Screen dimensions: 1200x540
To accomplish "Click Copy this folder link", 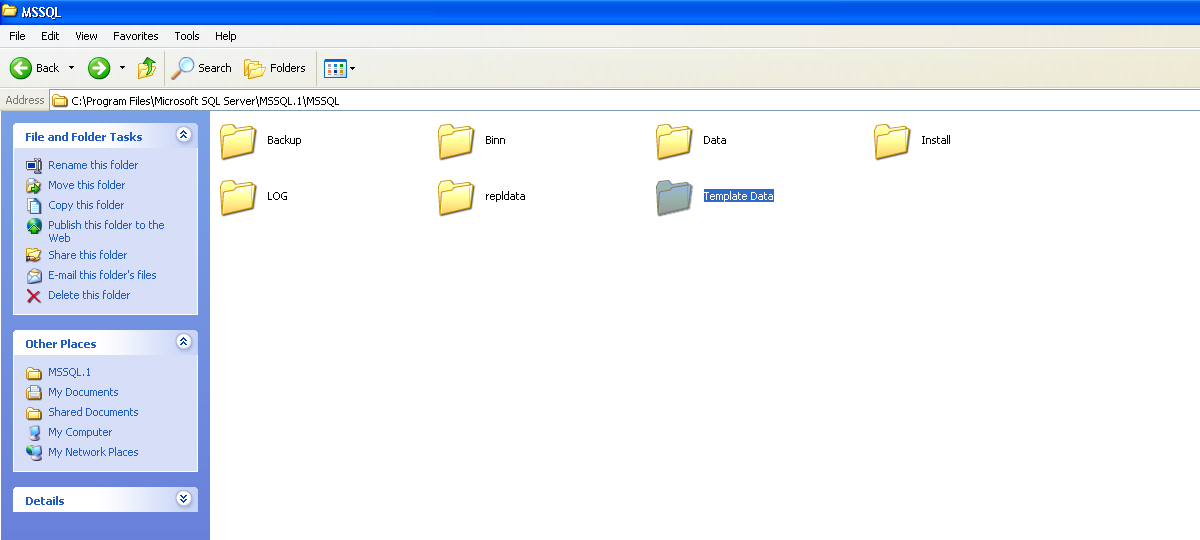I will pos(86,205).
